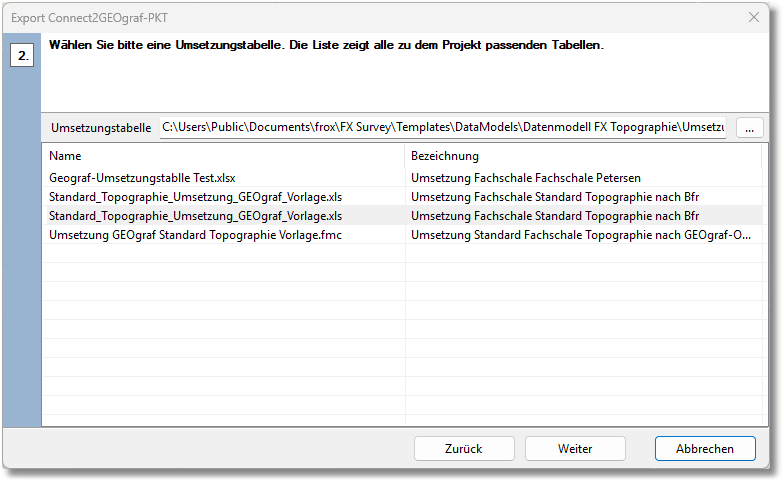Click the Umsetzungstabelle label
Screen dimensions: 784x483
coord(101,128)
